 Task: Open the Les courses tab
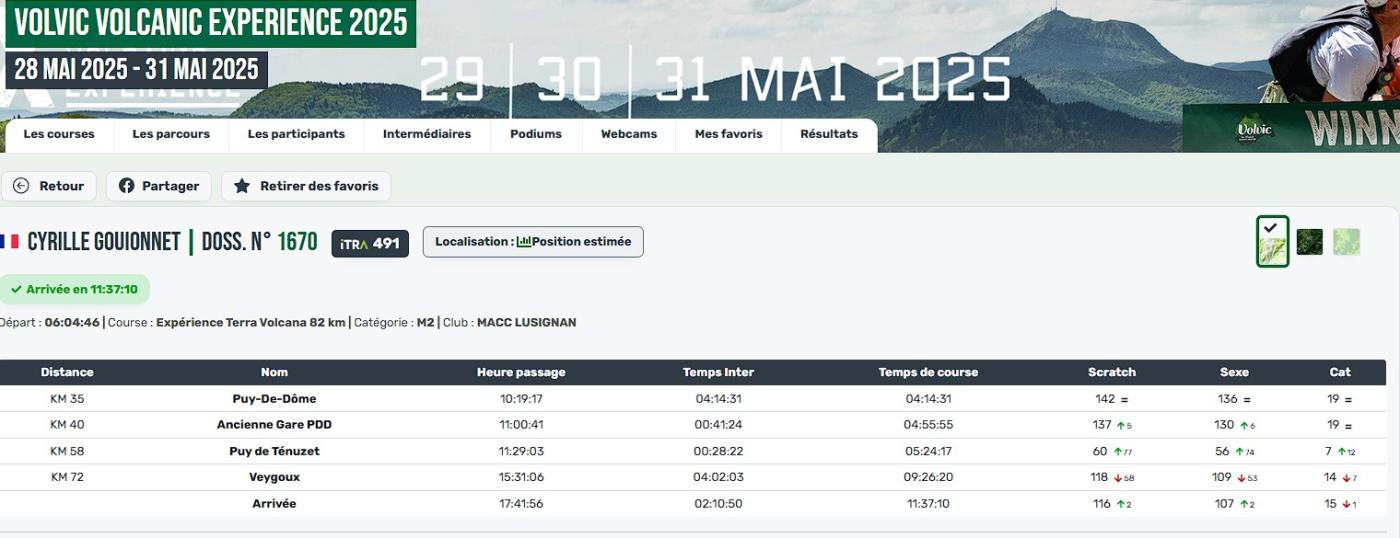tap(59, 134)
